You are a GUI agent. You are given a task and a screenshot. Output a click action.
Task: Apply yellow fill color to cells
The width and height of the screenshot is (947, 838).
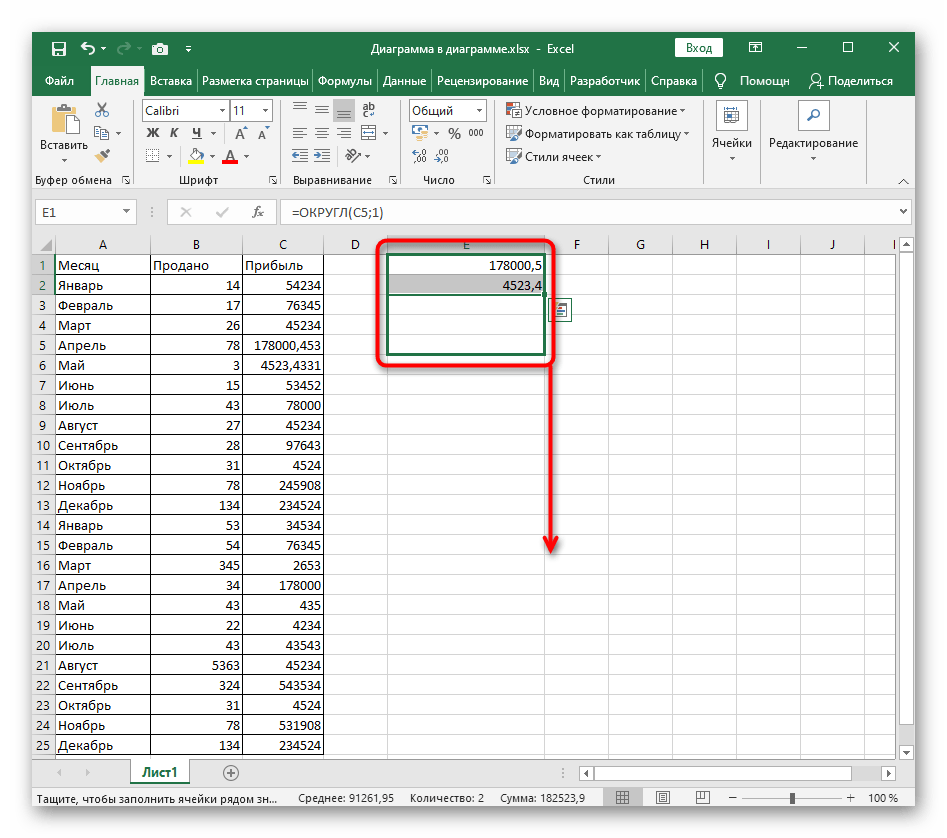tap(196, 156)
